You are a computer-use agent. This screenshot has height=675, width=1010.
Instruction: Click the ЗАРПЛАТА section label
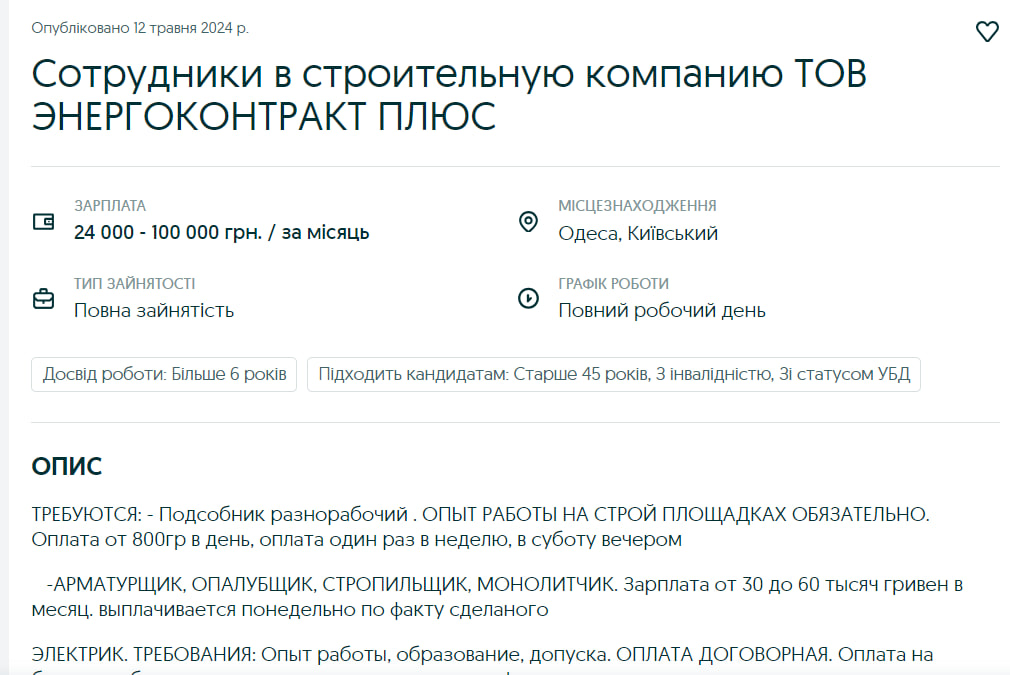click(108, 205)
